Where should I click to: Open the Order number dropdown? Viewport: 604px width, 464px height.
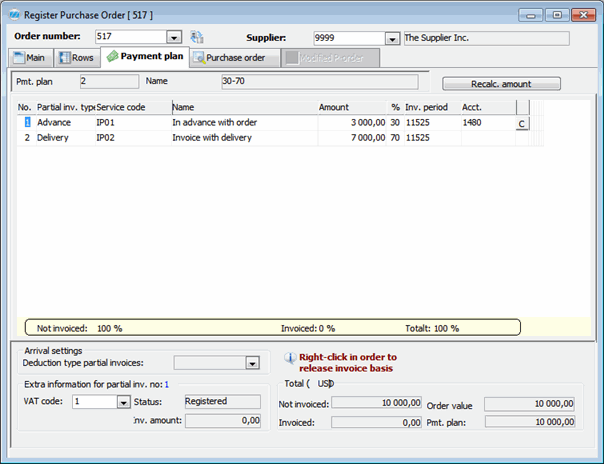174,38
